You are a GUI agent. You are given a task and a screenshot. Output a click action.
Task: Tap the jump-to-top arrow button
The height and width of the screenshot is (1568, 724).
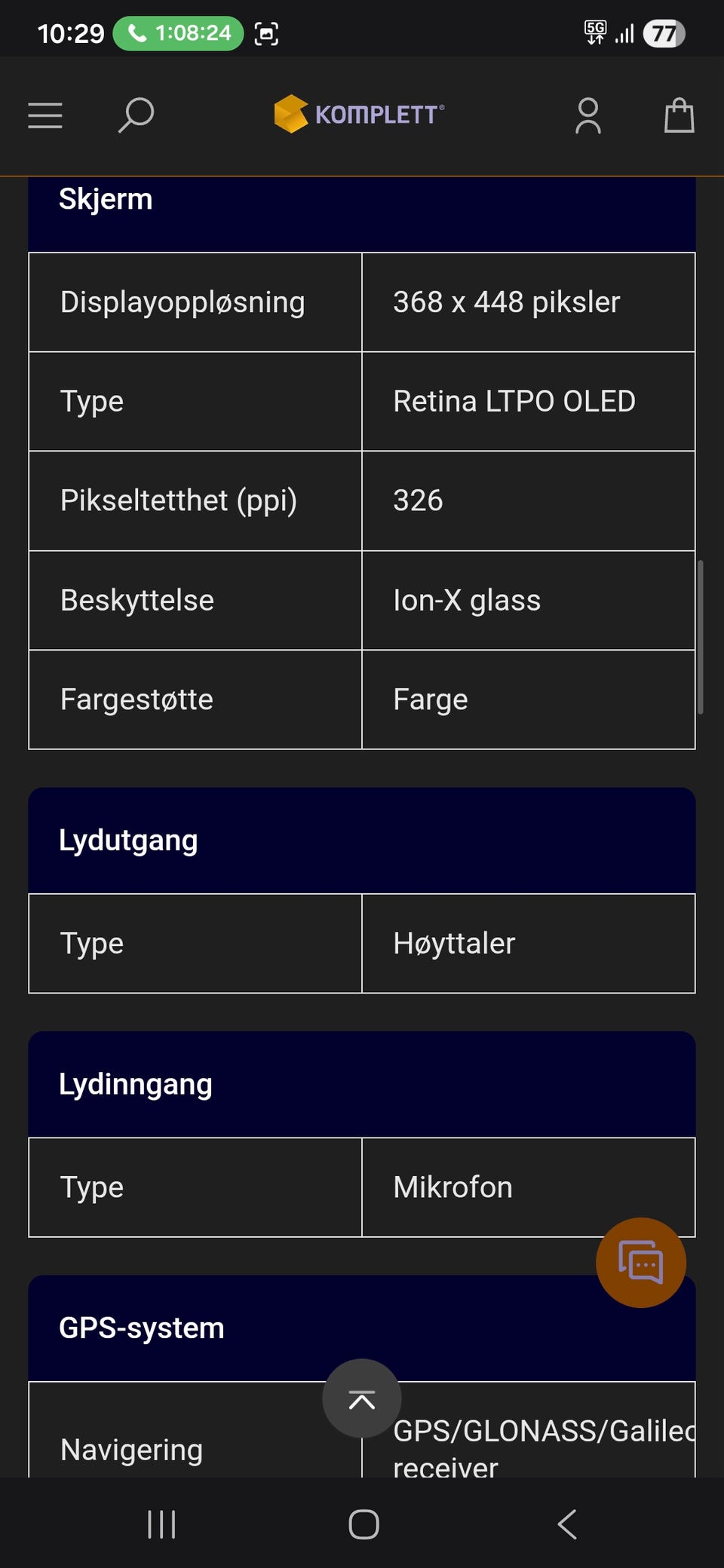click(362, 1398)
